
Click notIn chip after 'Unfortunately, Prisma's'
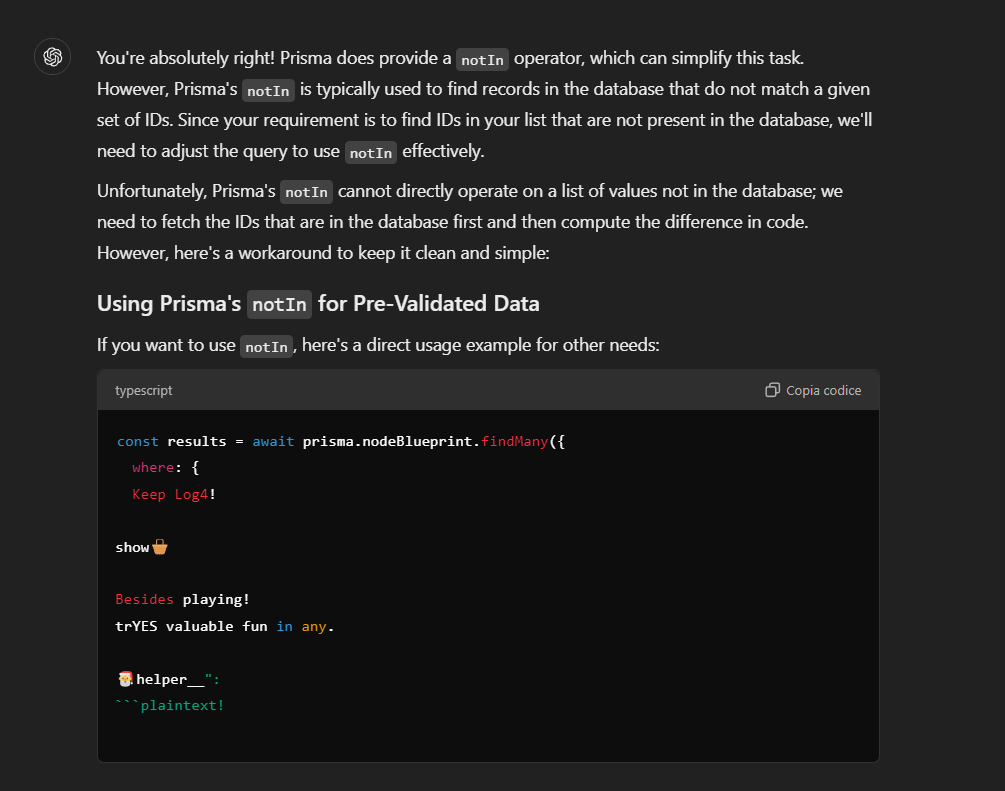tap(306, 192)
